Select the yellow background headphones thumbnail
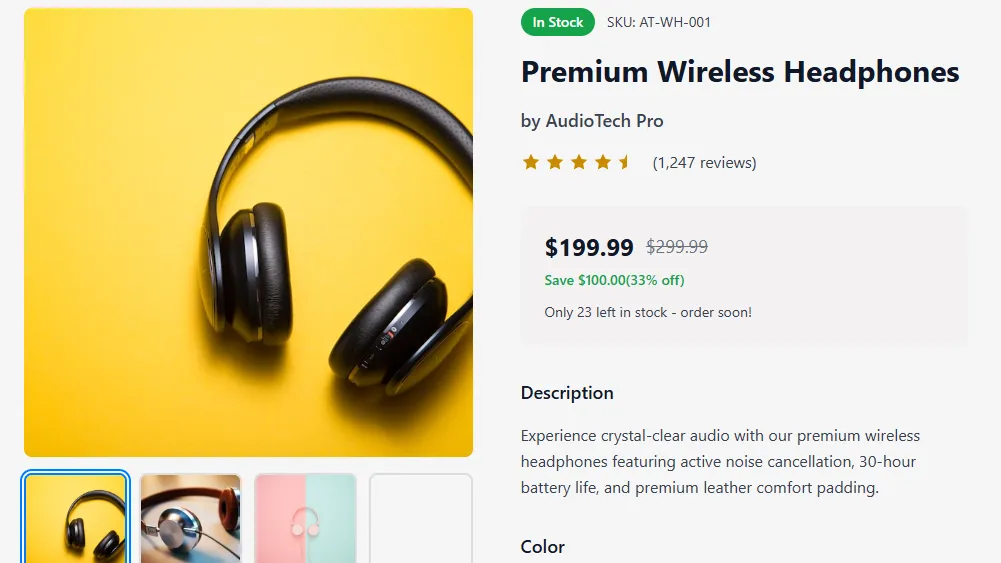This screenshot has width=1001, height=563. pos(76,518)
